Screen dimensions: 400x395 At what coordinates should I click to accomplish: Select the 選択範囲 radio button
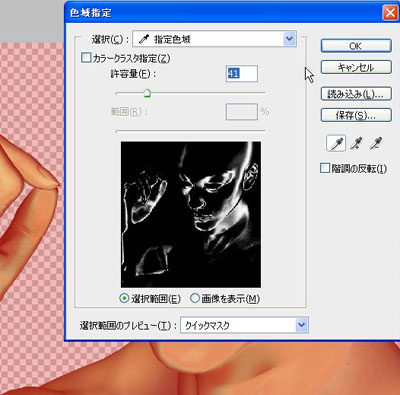click(x=124, y=298)
